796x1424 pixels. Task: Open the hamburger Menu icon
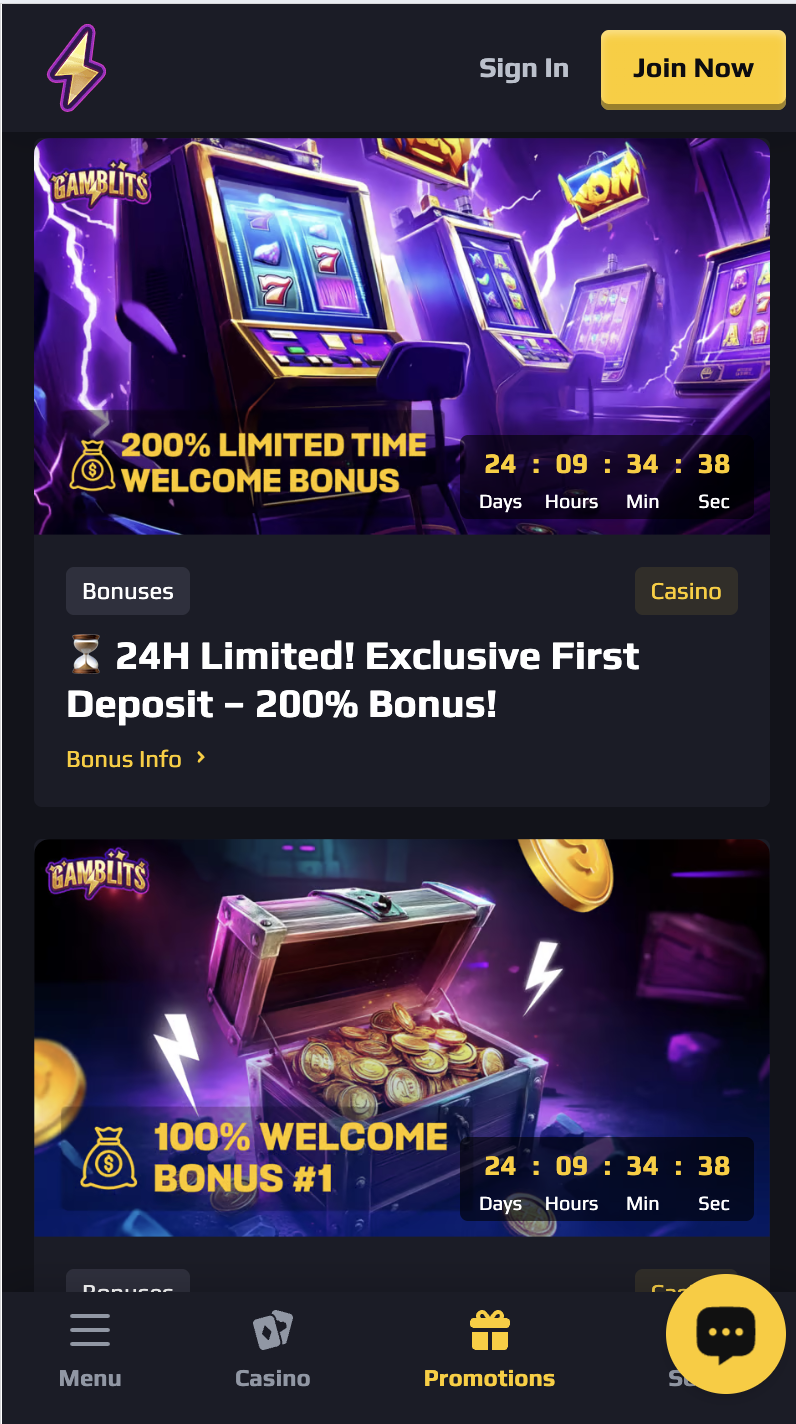(90, 1330)
